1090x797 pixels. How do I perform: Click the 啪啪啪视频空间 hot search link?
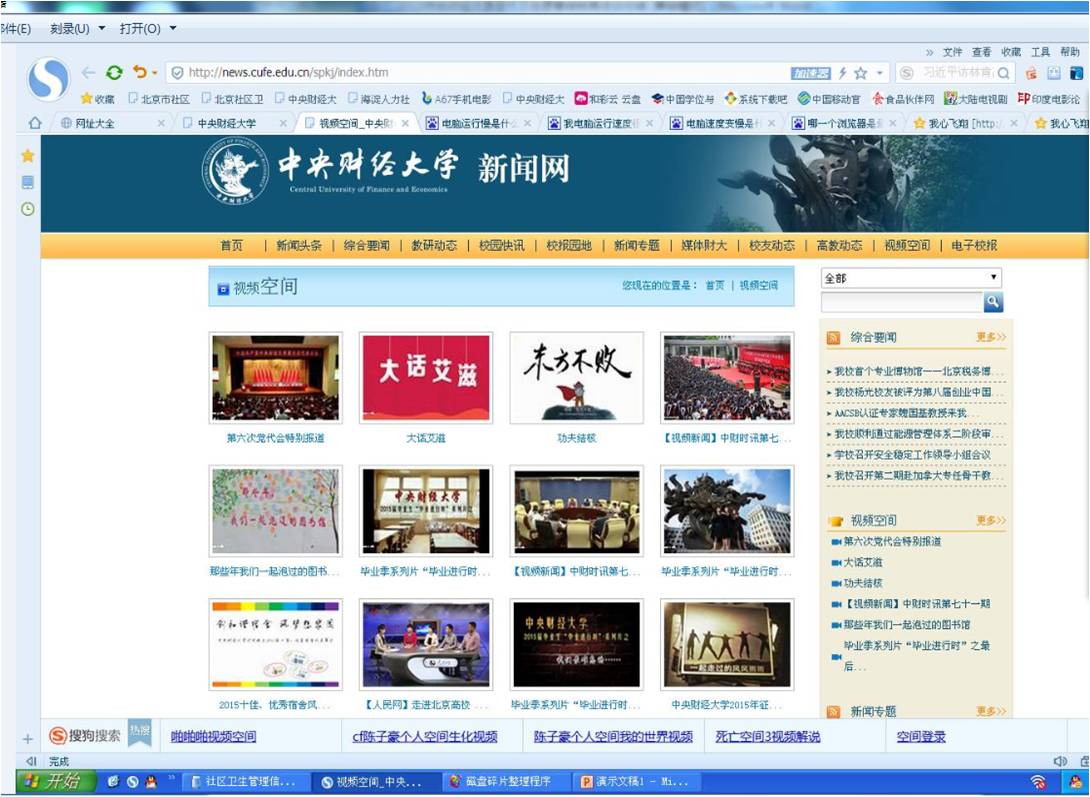(213, 737)
